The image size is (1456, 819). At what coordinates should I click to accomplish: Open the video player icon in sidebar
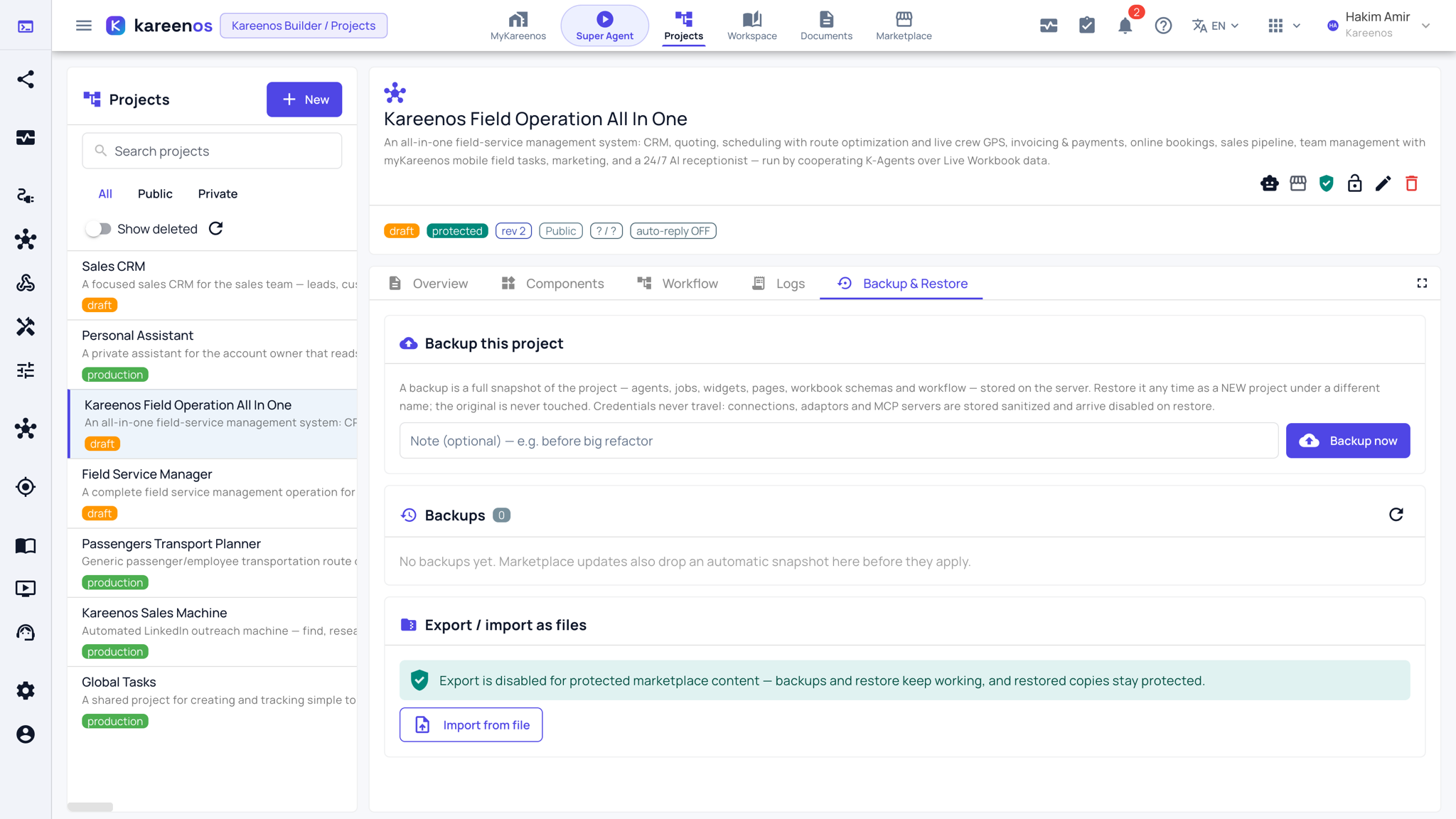26,589
